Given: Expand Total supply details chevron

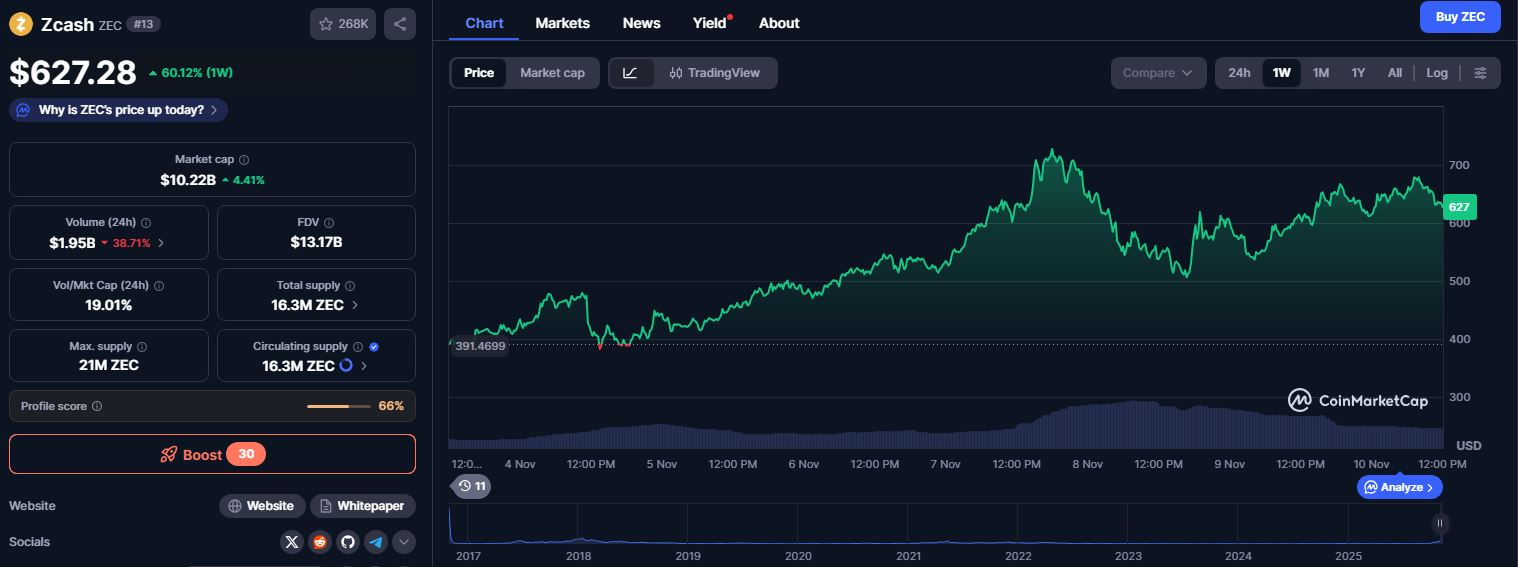Looking at the screenshot, I should 355,305.
